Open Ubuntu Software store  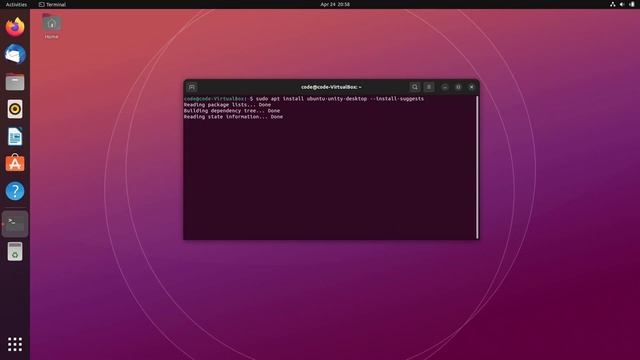click(x=15, y=163)
